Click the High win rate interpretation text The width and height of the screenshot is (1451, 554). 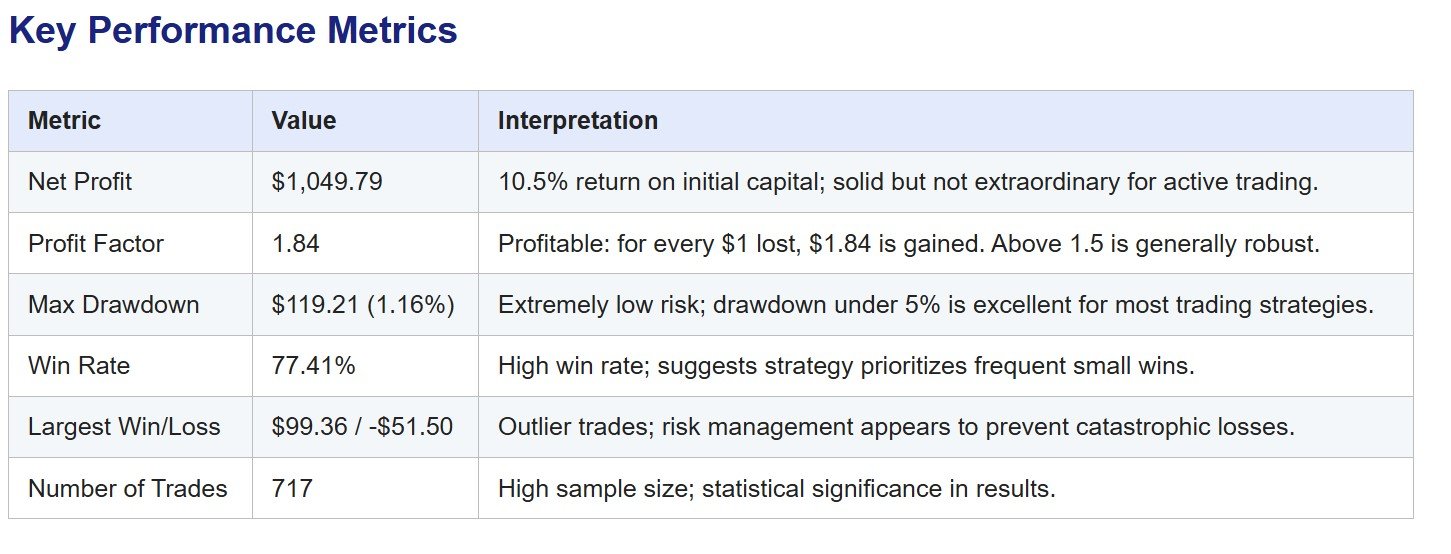846,366
